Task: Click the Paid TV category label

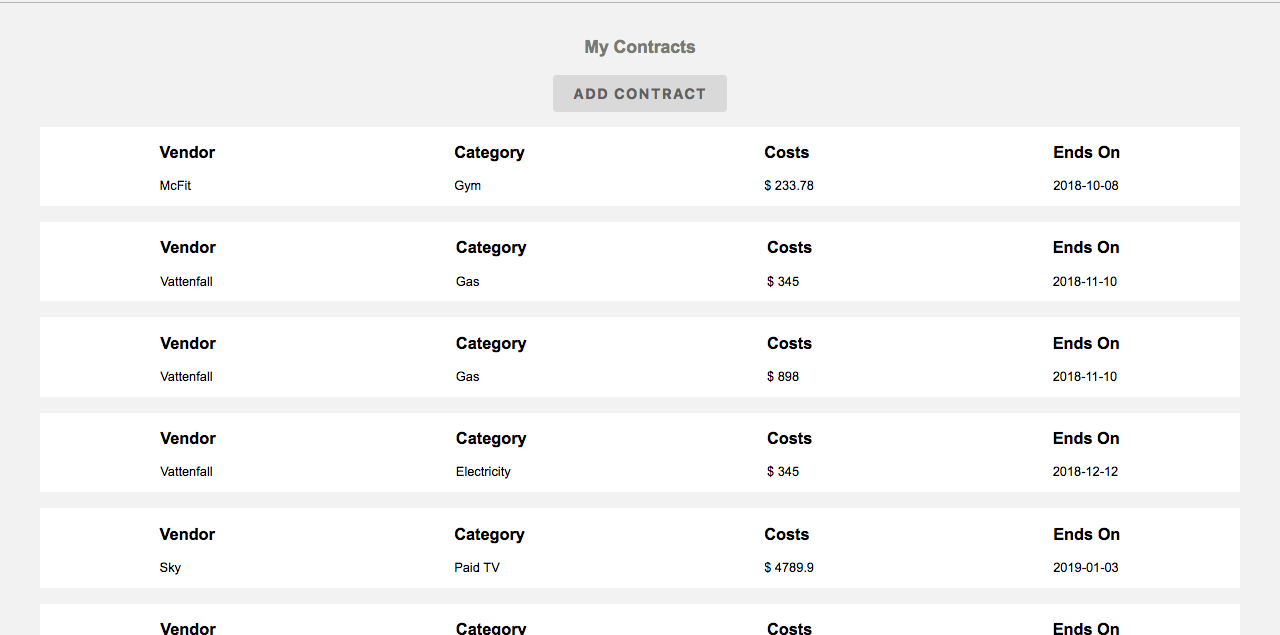Action: 477,567
